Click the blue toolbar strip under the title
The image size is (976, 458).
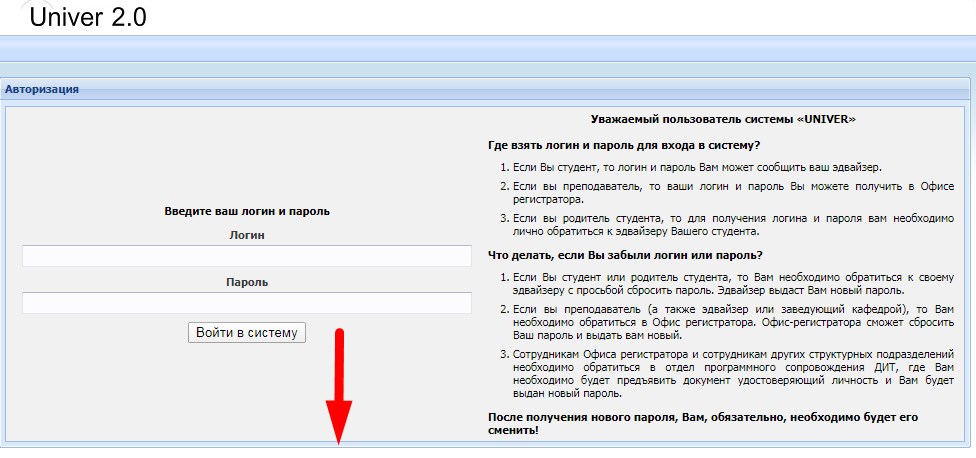tap(488, 49)
